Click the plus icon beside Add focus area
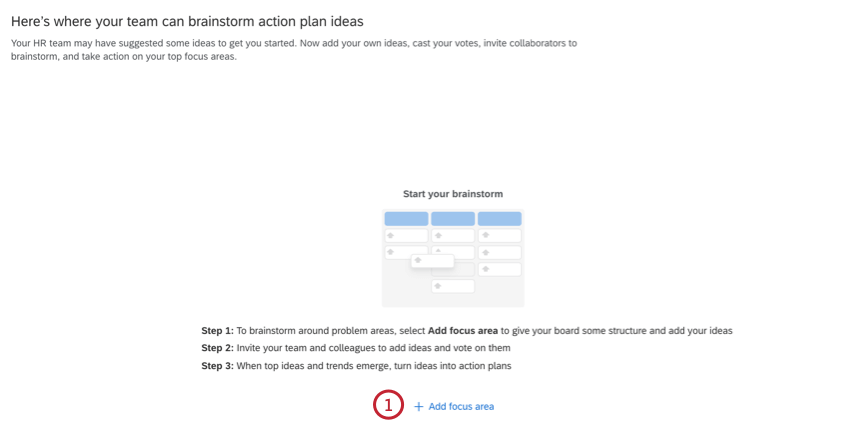850x425 pixels. 418,407
